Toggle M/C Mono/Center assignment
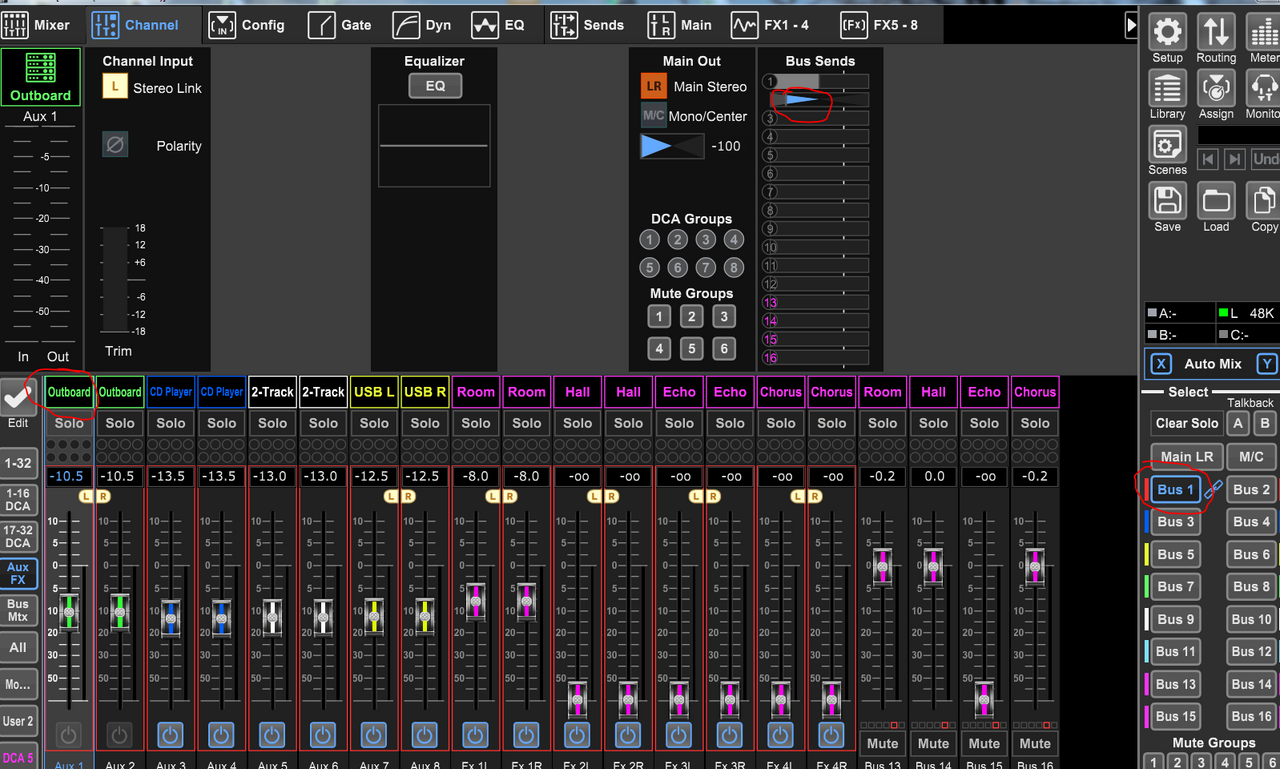Image resolution: width=1280 pixels, height=769 pixels. click(654, 116)
